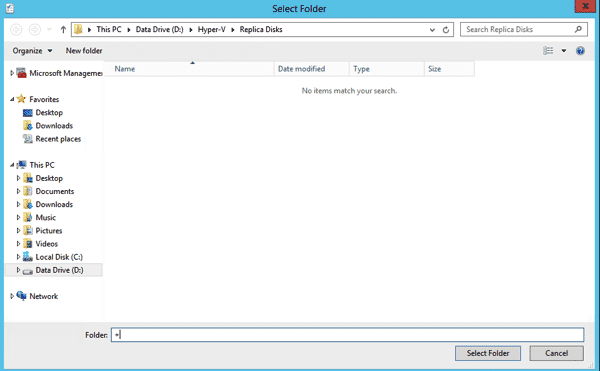Expand the Pictures node
600x371 pixels.
[18, 230]
